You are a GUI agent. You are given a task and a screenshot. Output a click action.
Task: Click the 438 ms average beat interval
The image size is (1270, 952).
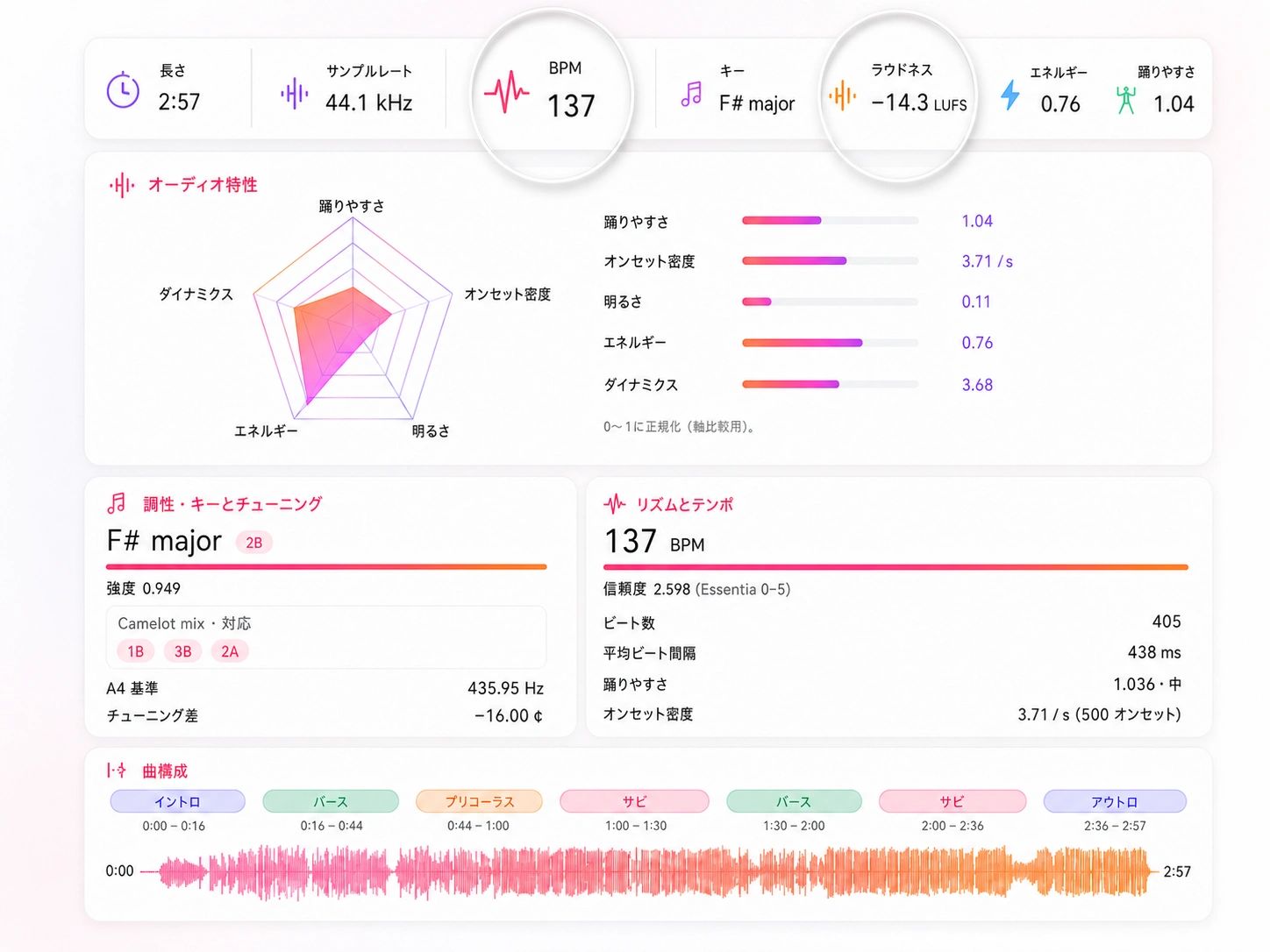tap(1154, 652)
